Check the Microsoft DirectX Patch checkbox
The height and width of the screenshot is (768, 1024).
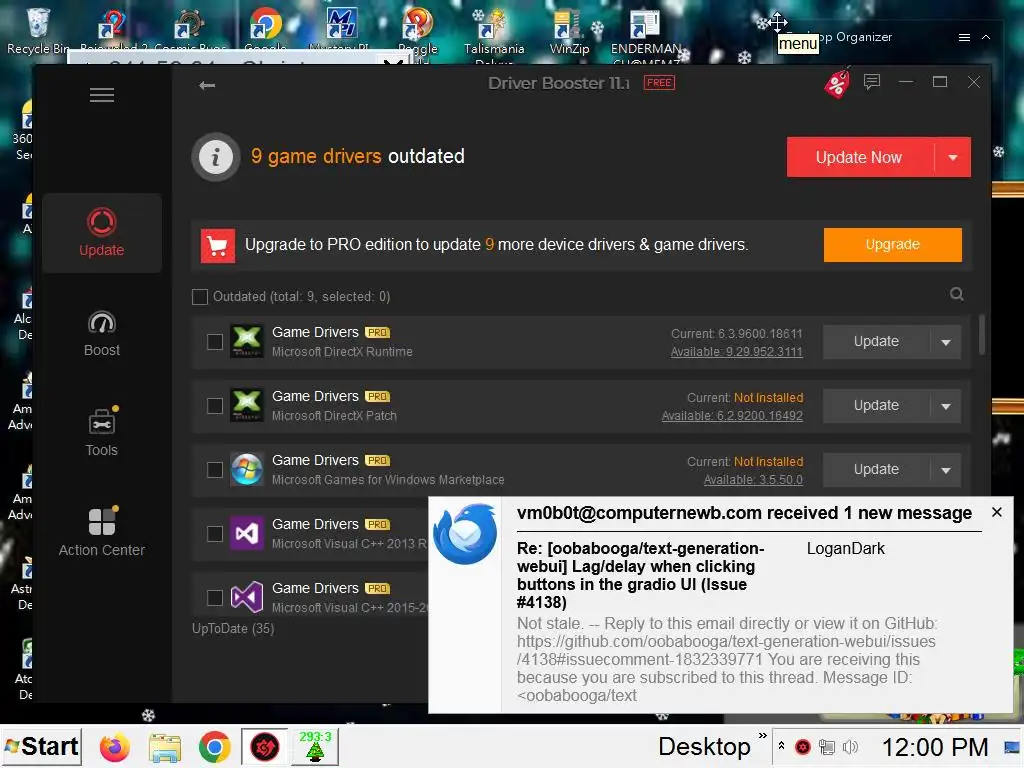coord(215,406)
